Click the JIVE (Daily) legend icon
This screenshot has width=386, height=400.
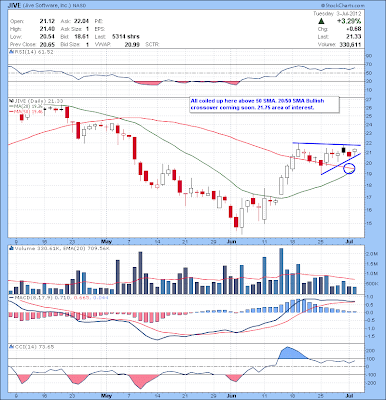tap(10, 100)
